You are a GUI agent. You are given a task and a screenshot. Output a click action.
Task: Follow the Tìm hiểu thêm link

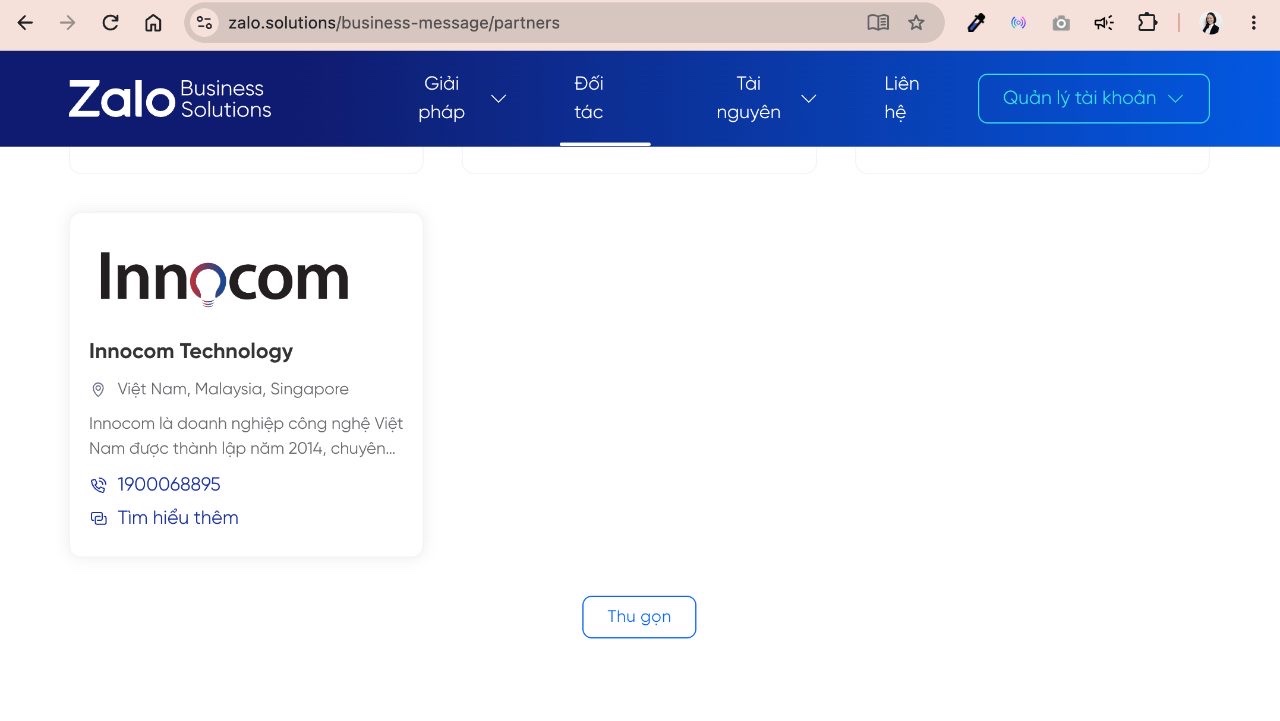coord(178,518)
